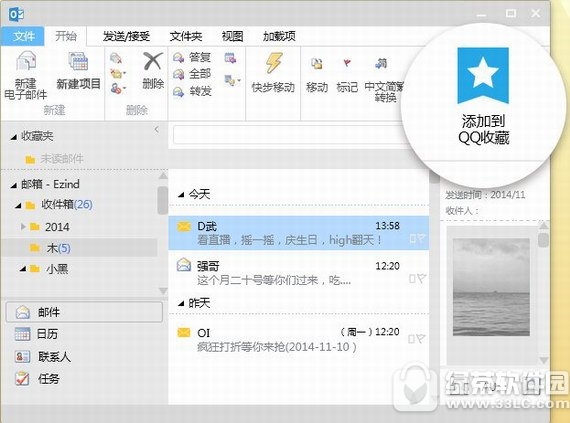570x423 pixels.
Task: Collapse the Inbox (收件箱) folder arrow
Action: point(18,206)
